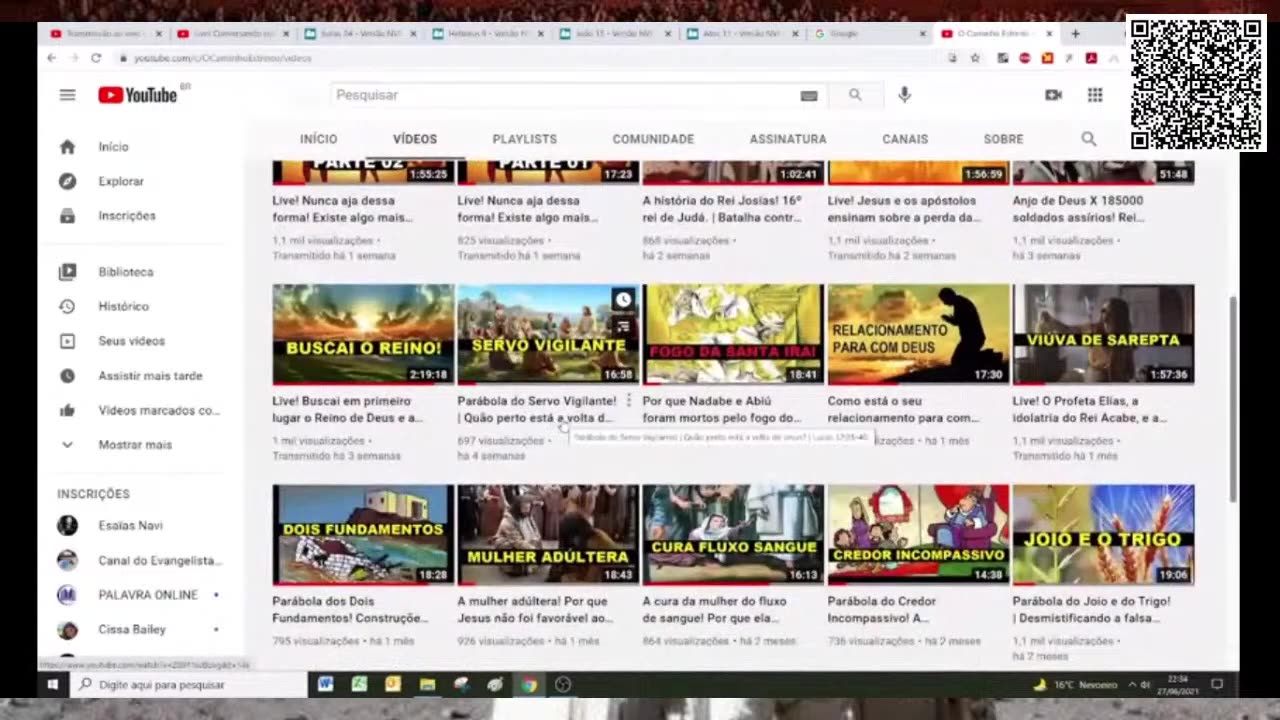Open Word from the taskbar
The height and width of the screenshot is (720, 1280).
325,685
